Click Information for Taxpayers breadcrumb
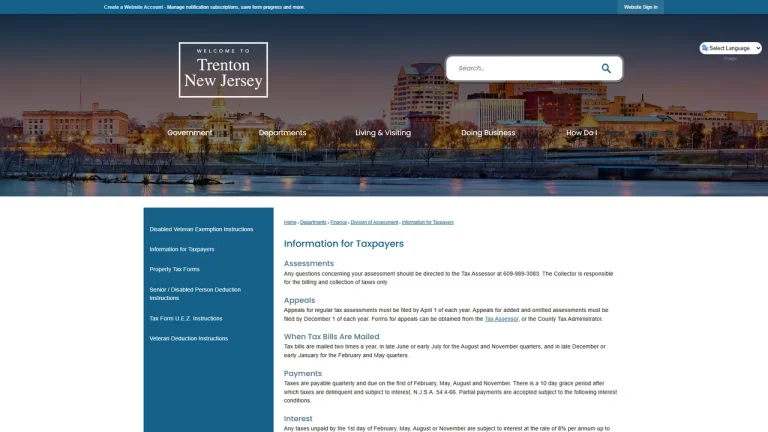 pyautogui.click(x=428, y=222)
